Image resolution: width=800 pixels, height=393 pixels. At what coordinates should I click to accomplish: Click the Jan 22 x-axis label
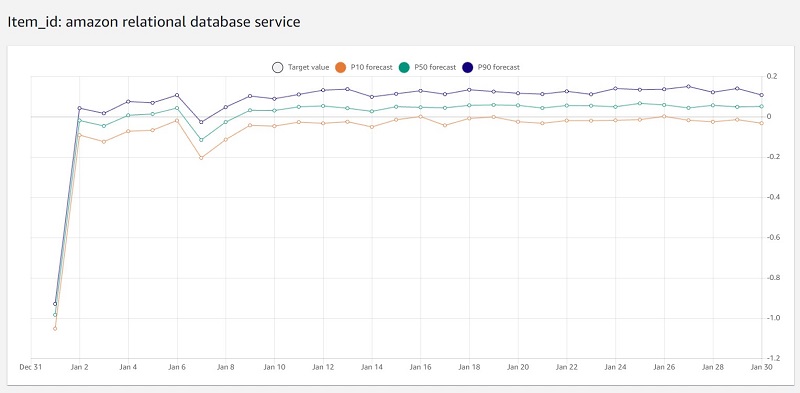(x=567, y=367)
